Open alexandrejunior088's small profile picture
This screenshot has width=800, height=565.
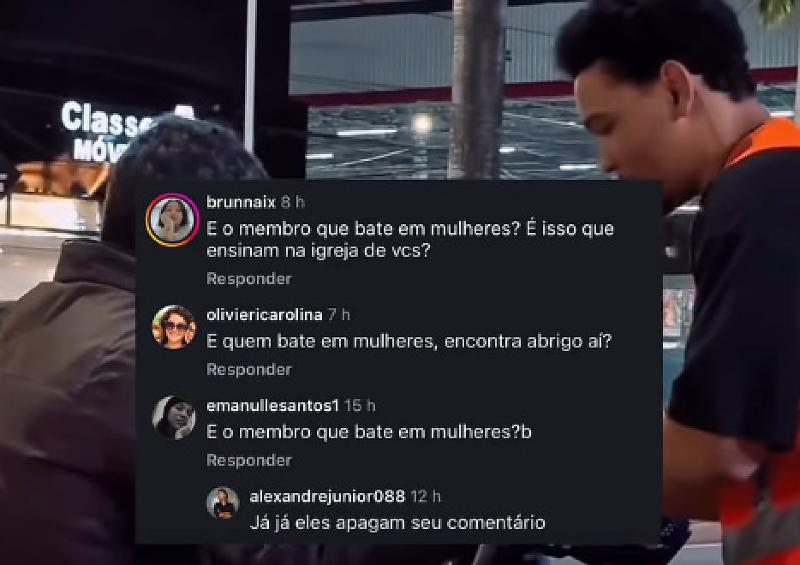223,503
